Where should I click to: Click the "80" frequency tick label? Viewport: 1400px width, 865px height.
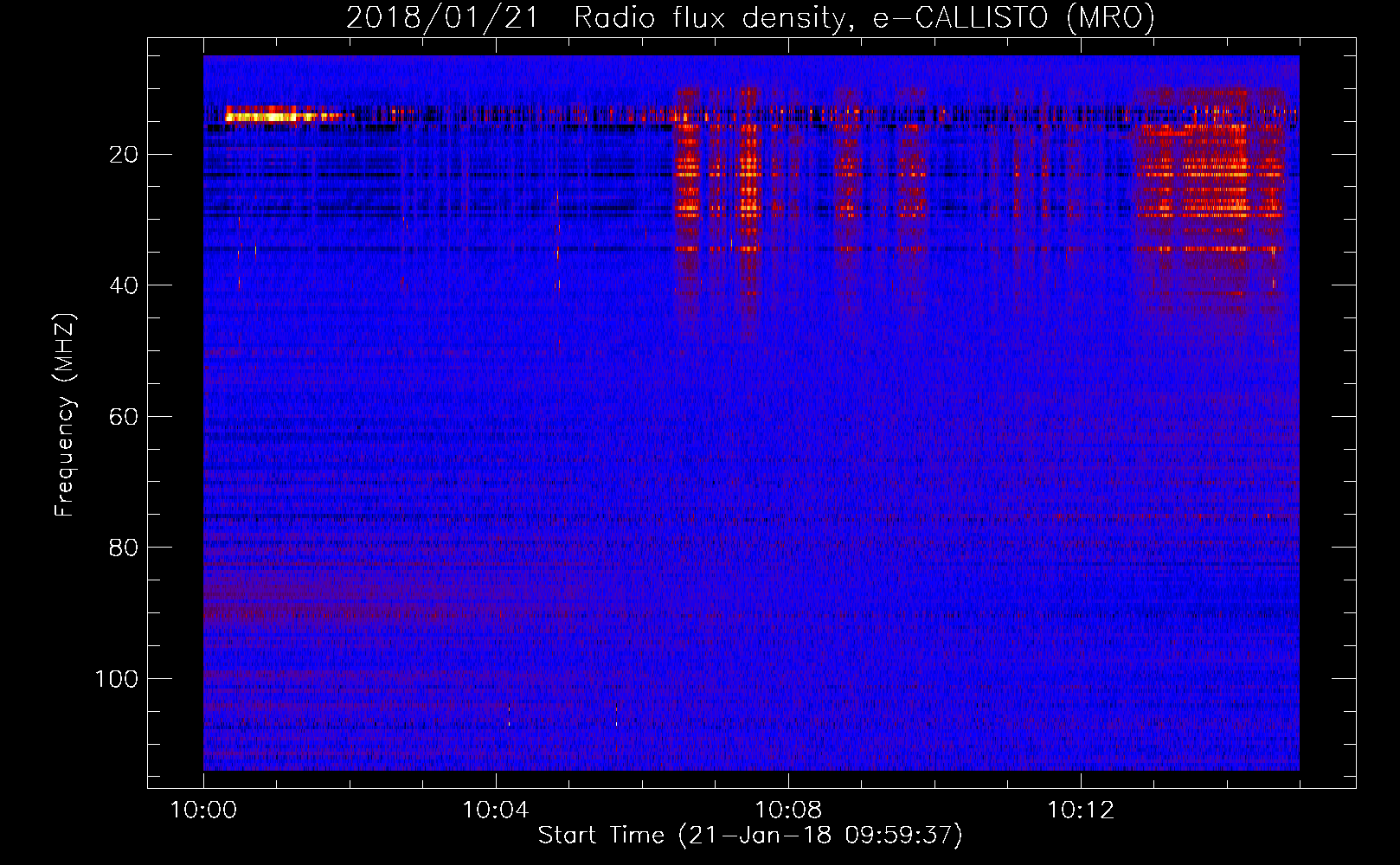coord(125,548)
